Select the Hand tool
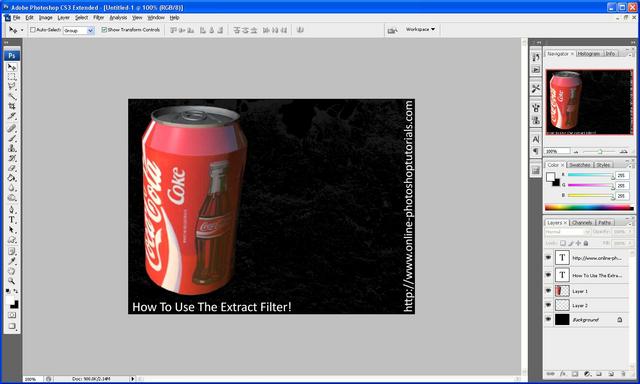The image size is (640, 384). click(x=12, y=271)
